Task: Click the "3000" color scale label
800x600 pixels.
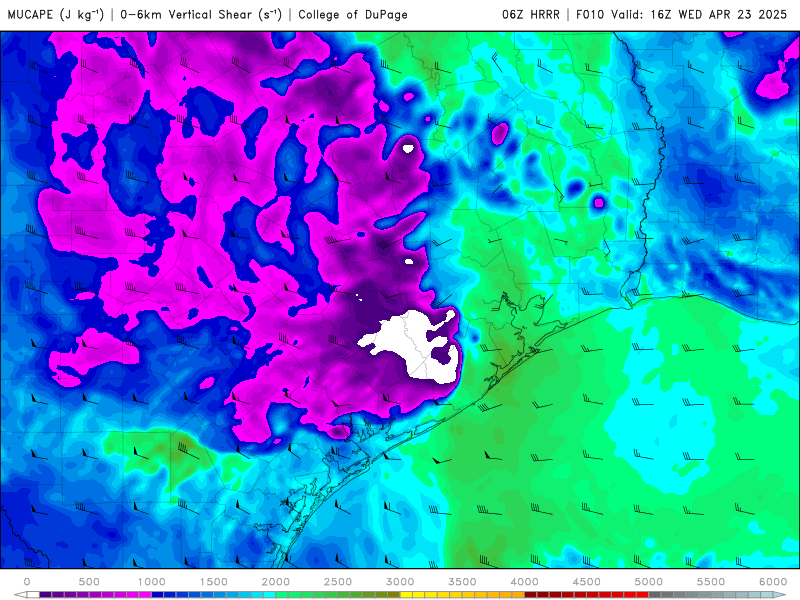Action: (x=400, y=582)
